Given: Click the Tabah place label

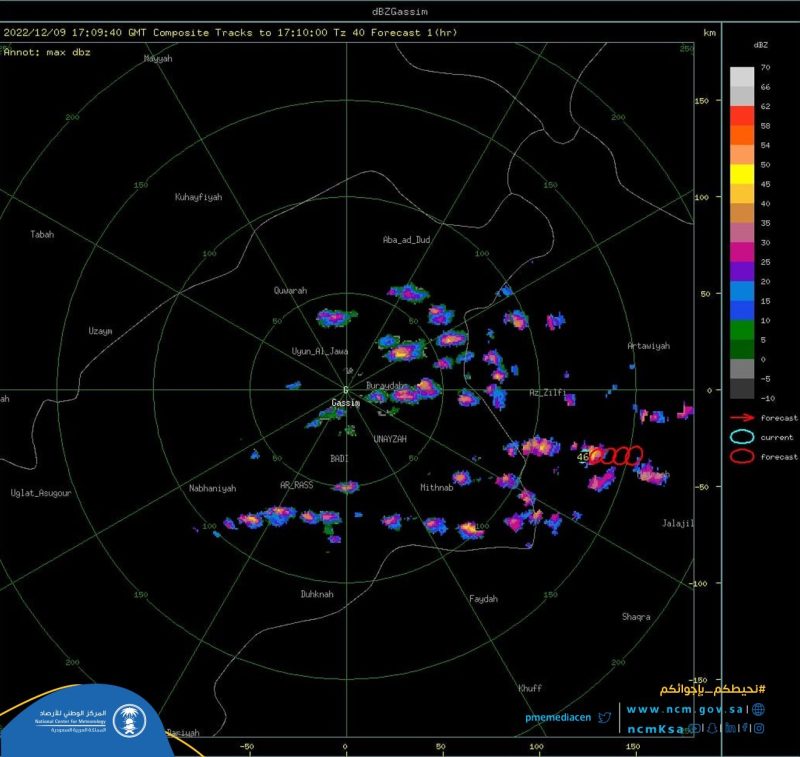Looking at the screenshot, I should [42, 234].
